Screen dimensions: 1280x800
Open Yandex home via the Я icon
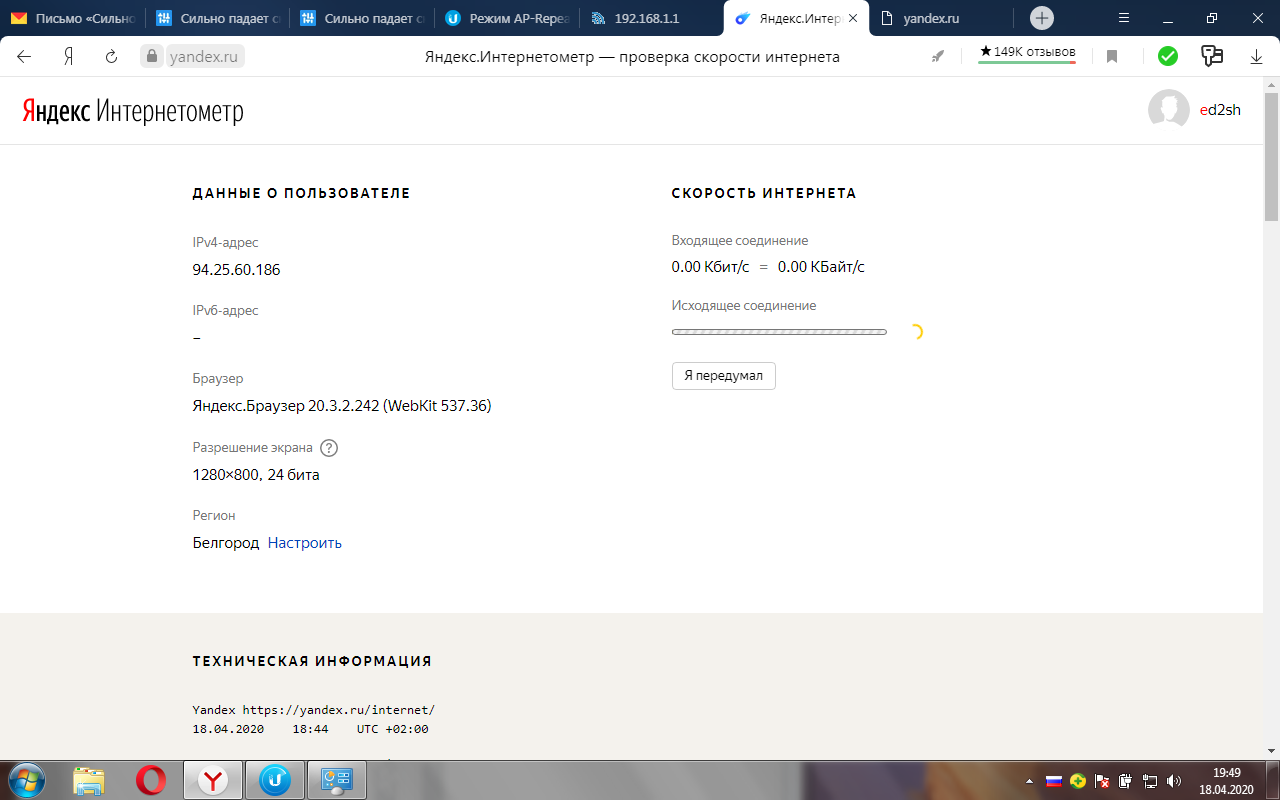point(68,57)
